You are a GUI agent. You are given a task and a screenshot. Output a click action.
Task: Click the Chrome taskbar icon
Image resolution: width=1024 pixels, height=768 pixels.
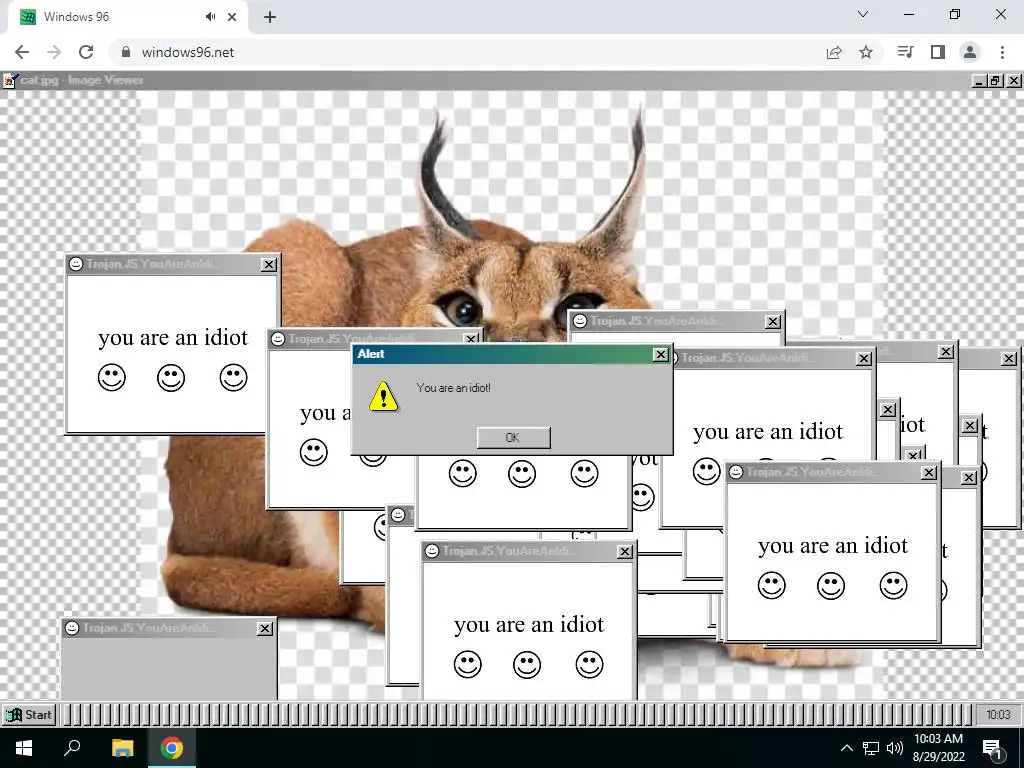172,748
